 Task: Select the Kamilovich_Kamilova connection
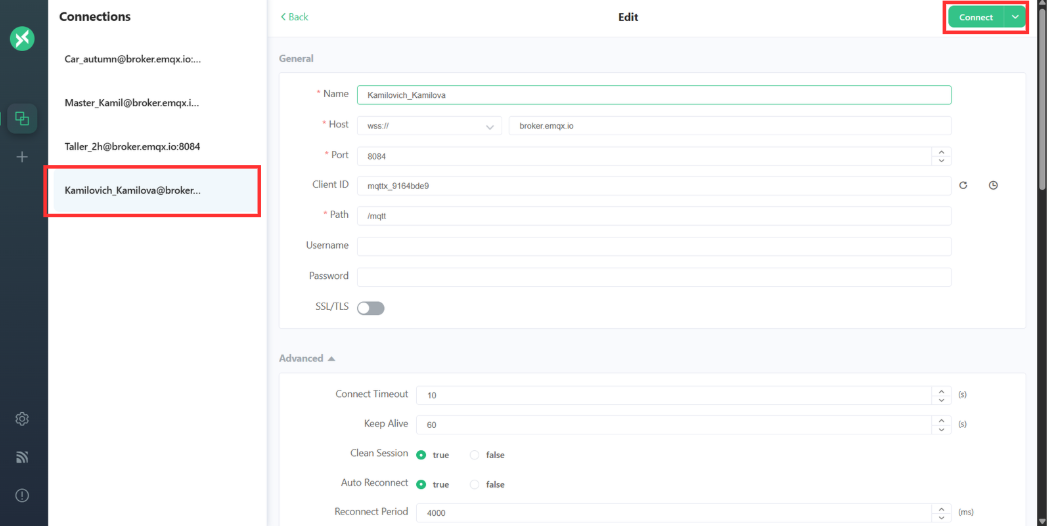(x=157, y=191)
